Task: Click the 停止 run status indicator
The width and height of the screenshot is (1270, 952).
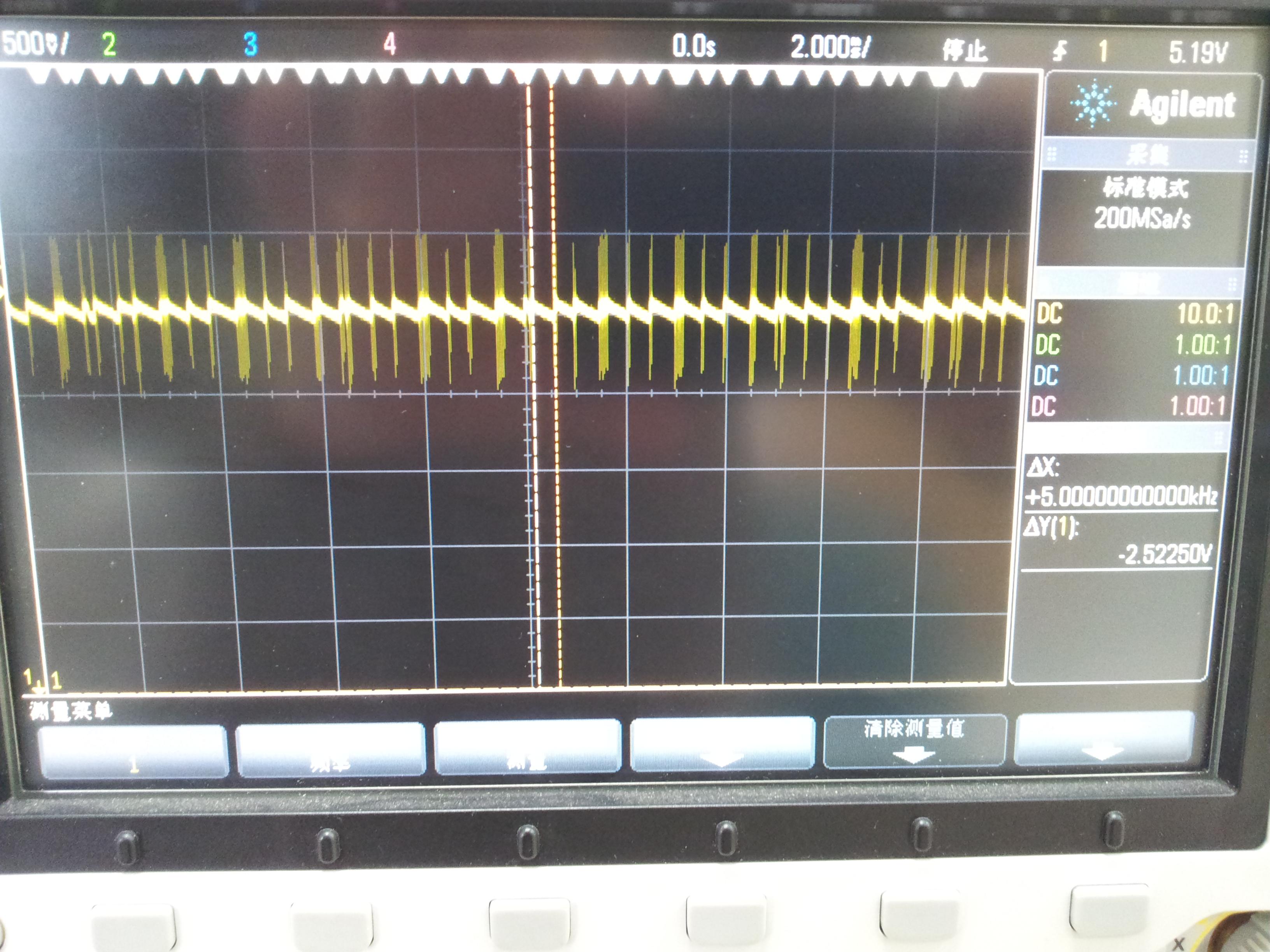Action: (965, 51)
